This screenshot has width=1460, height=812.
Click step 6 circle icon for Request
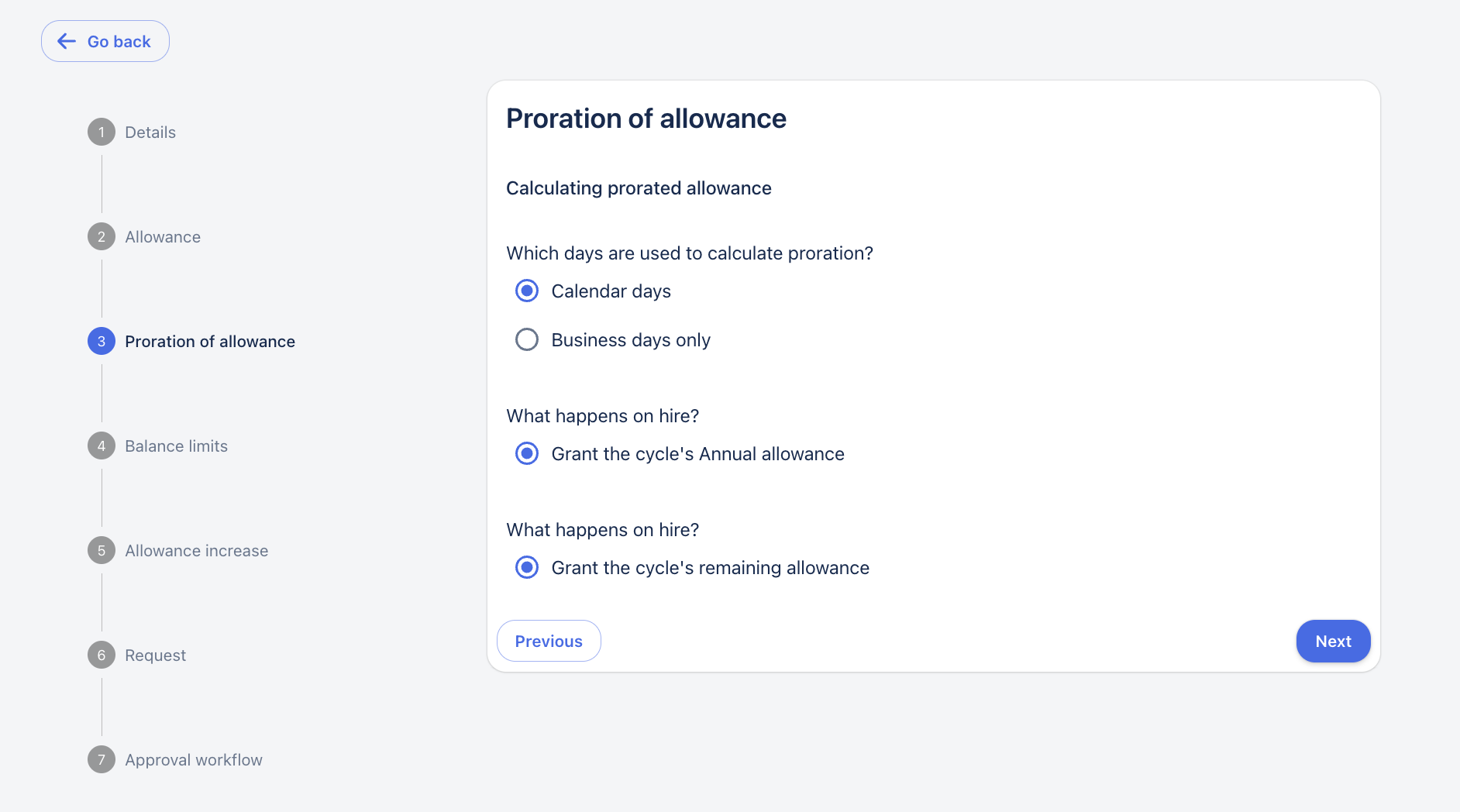click(102, 655)
